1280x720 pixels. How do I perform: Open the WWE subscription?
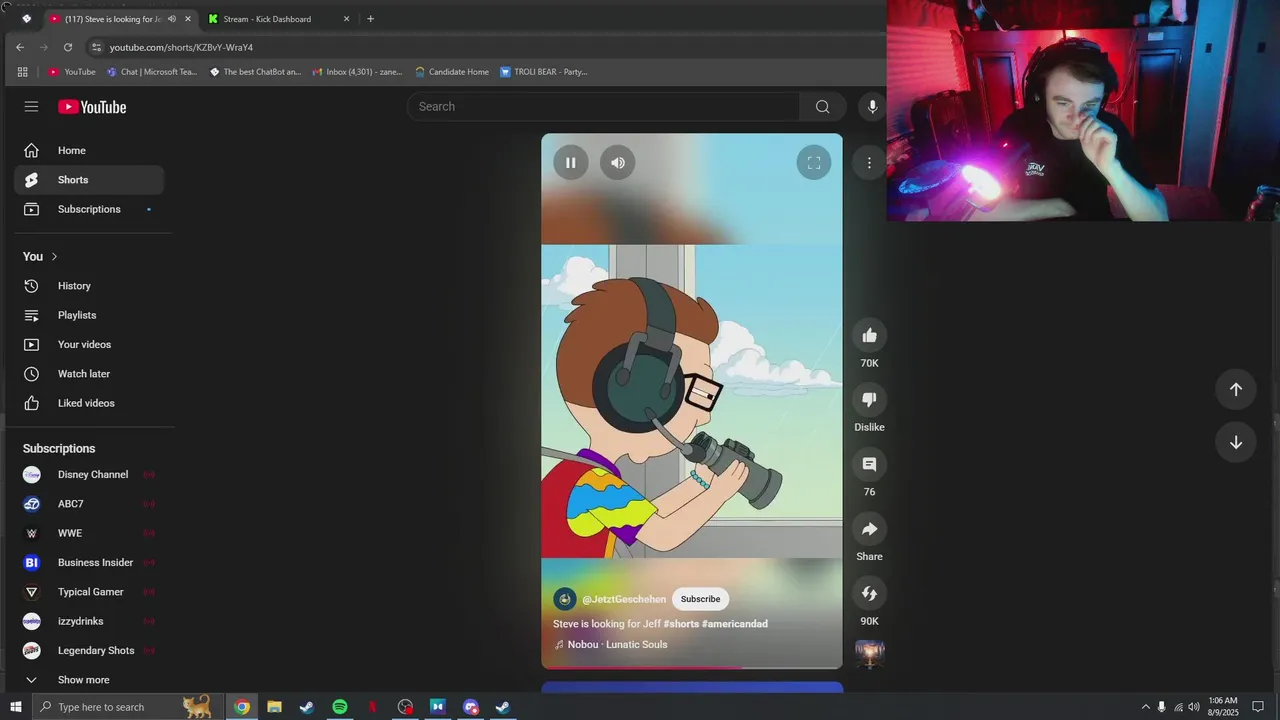click(x=90, y=533)
